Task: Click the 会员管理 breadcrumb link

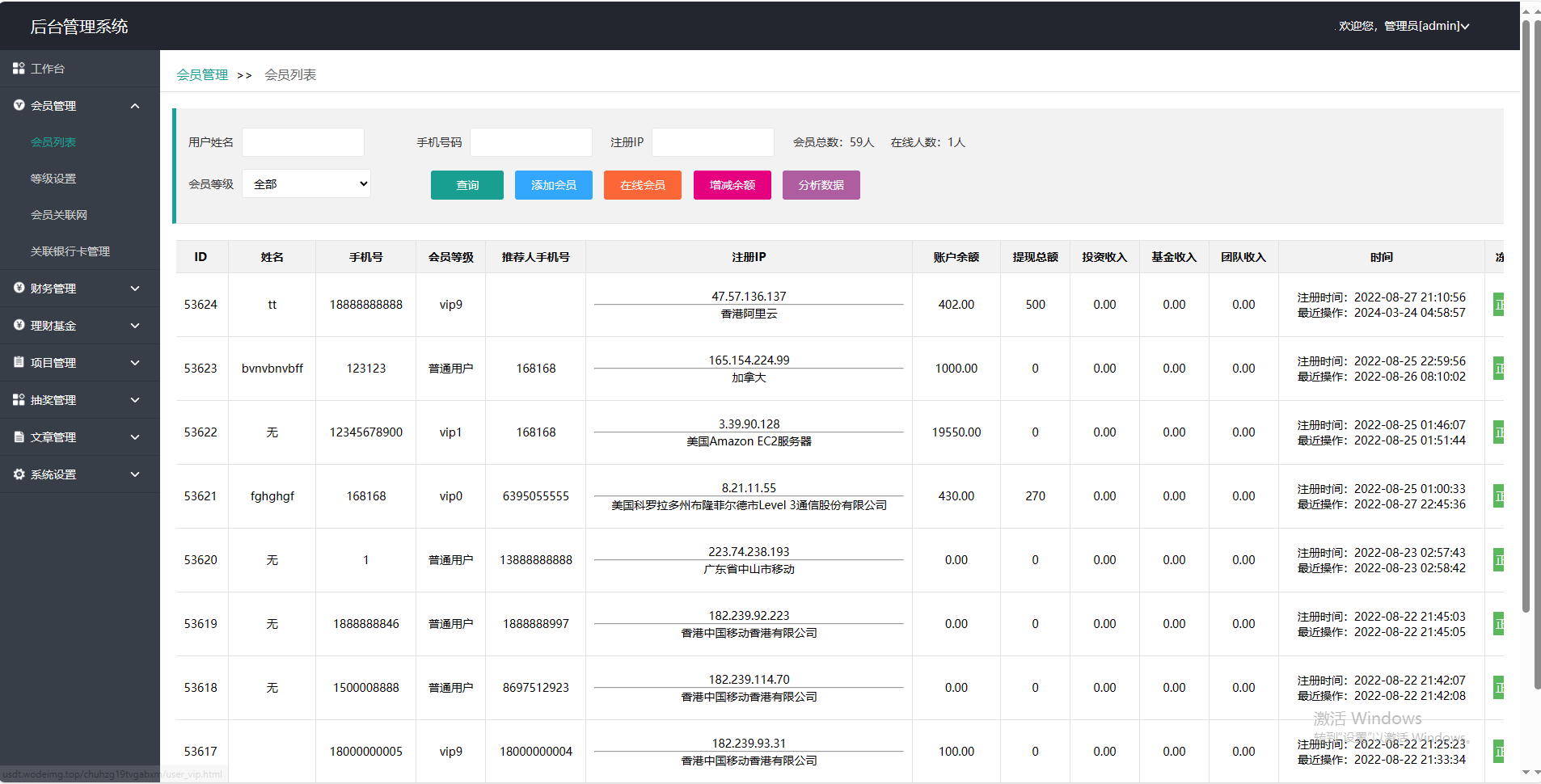Action: coord(202,75)
